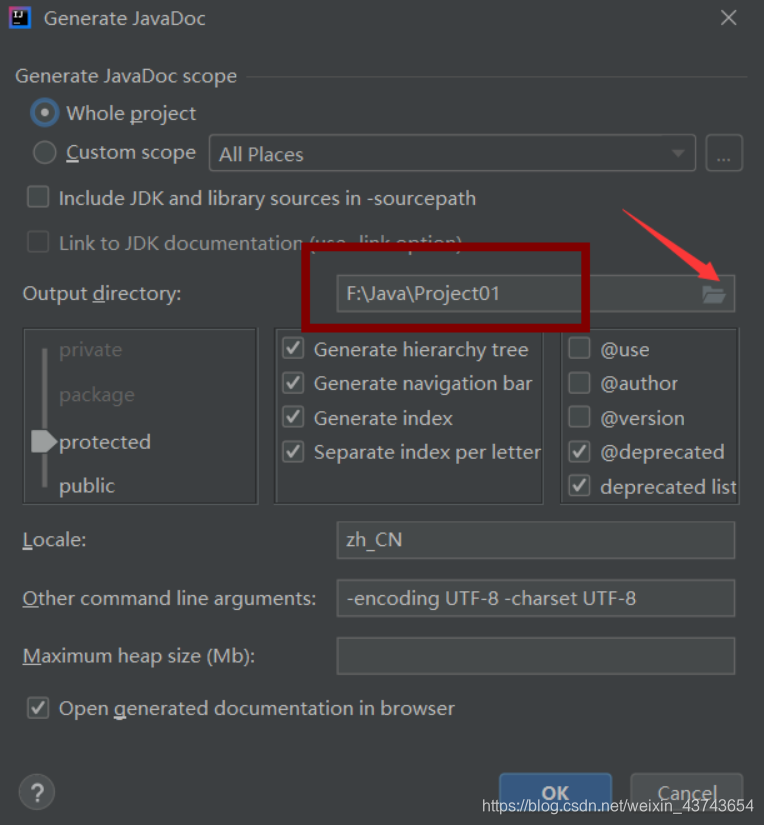This screenshot has height=825, width=764.
Task: Uncheck Generate hierarchy tree
Action: 293,349
